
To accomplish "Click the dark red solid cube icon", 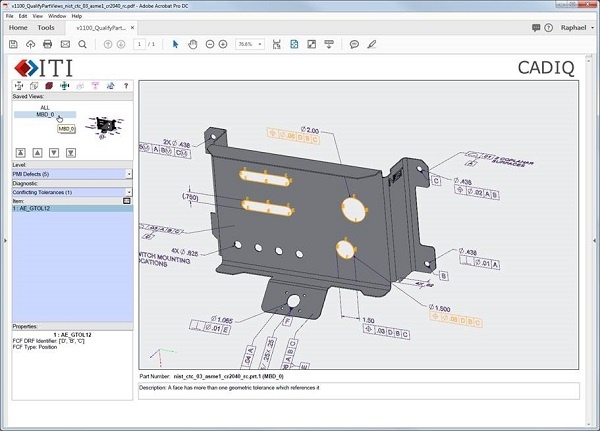I will click(49, 86).
